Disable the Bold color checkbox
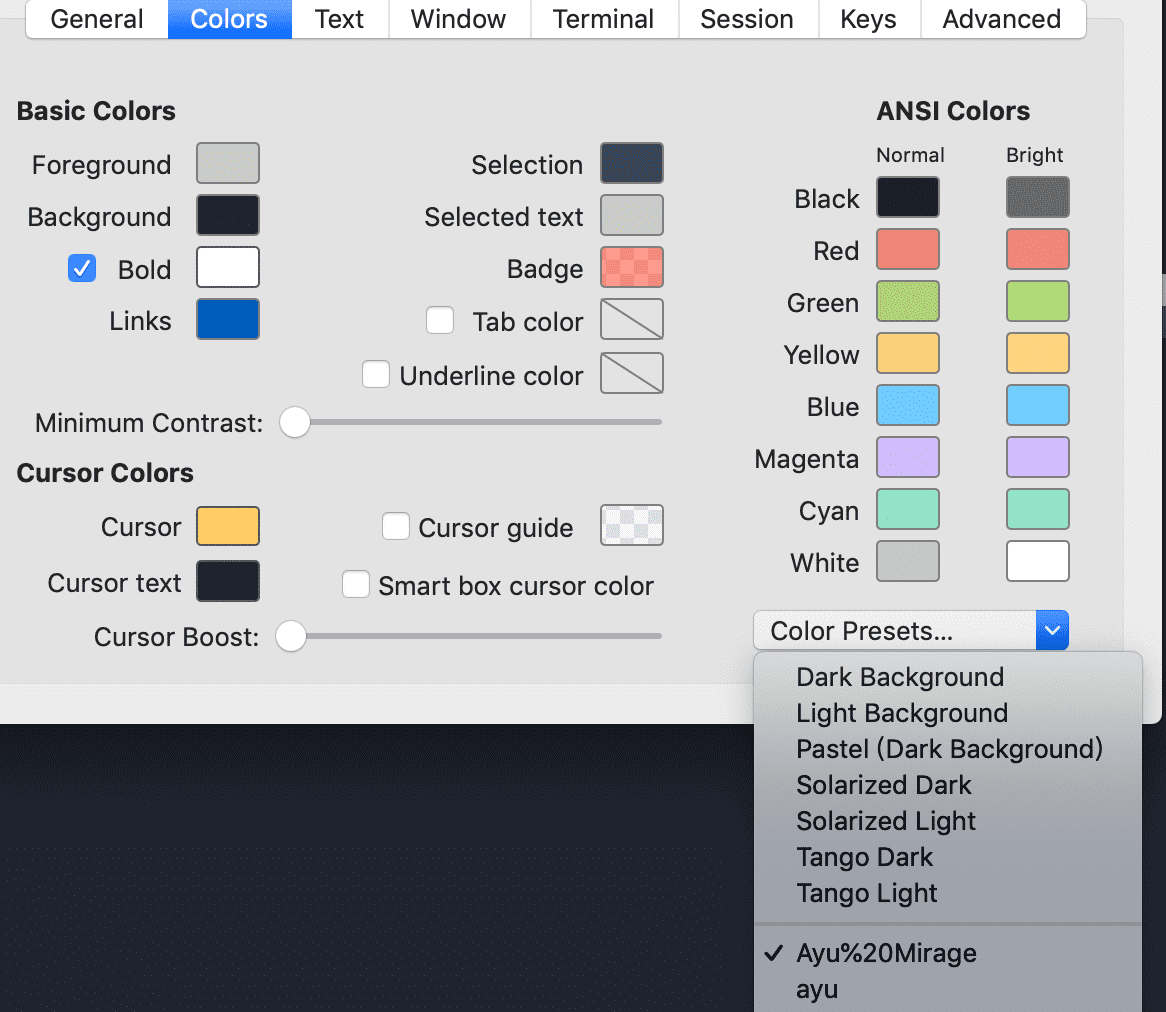Viewport: 1166px width, 1012px height. point(82,268)
